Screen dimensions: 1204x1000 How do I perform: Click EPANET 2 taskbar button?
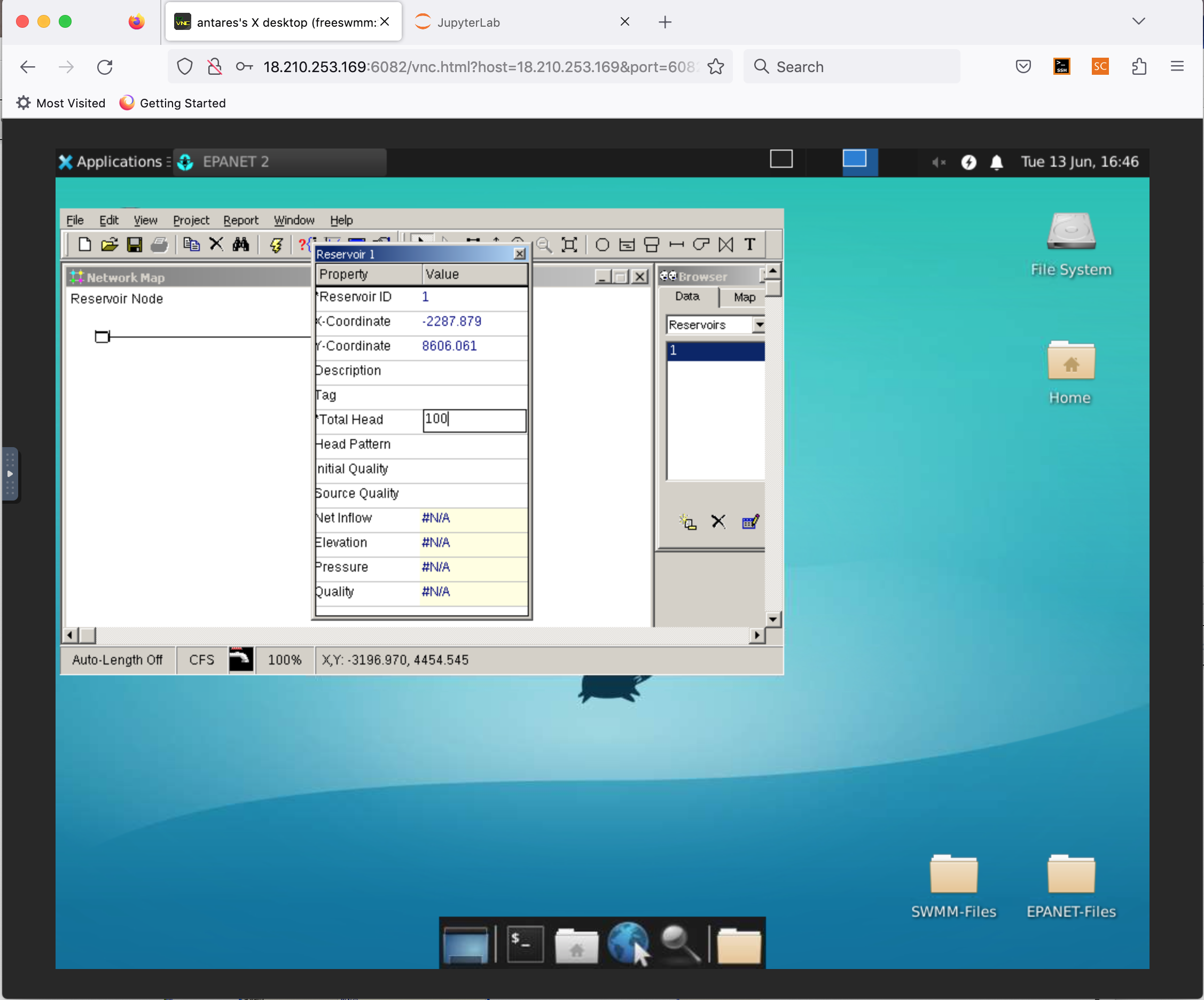click(280, 162)
